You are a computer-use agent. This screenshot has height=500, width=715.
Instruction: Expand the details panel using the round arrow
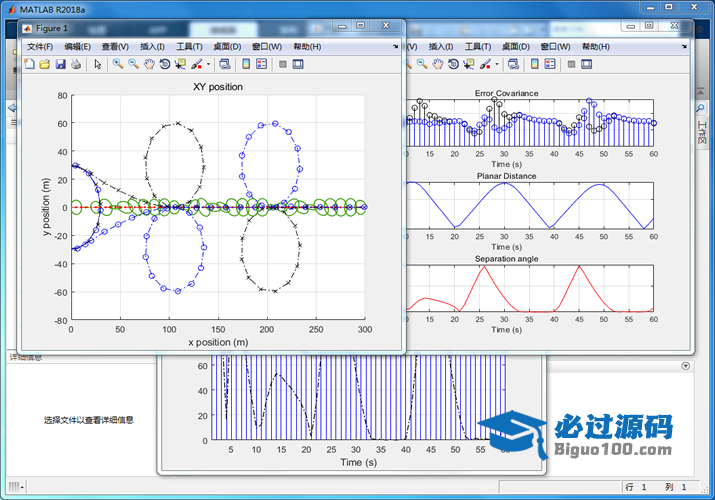point(685,366)
